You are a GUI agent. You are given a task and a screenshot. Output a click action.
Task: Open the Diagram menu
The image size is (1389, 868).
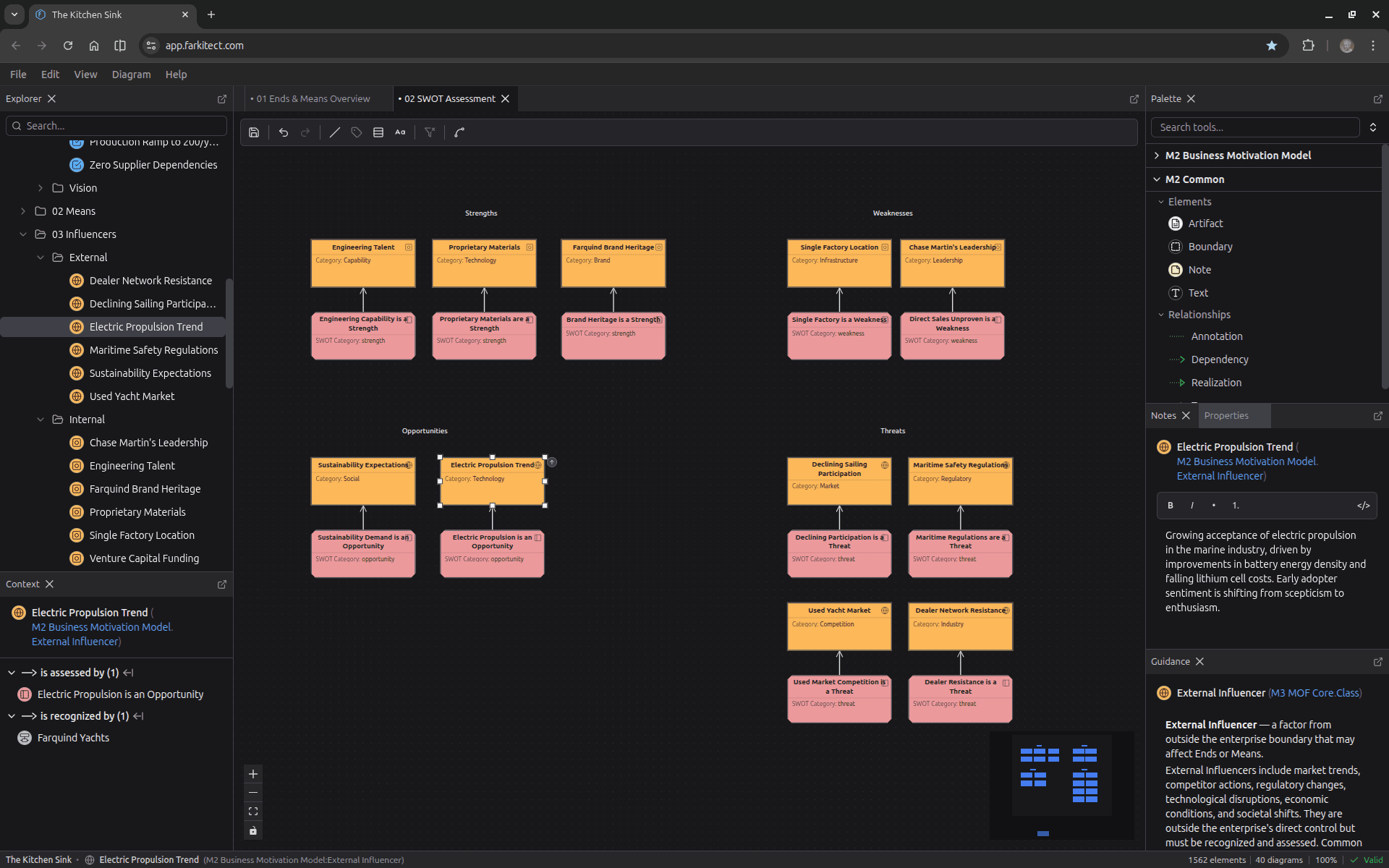point(131,75)
